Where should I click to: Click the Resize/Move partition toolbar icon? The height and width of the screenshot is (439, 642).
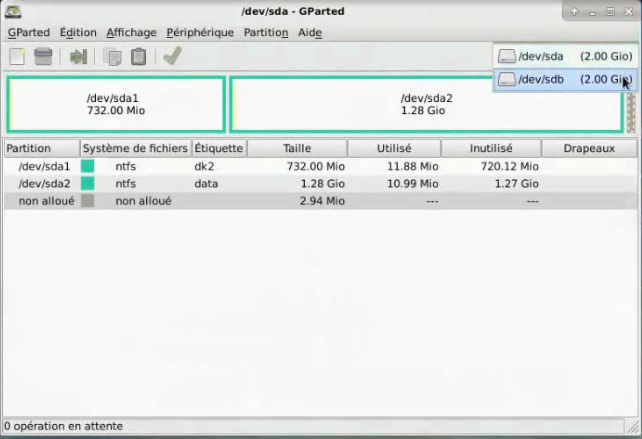click(x=79, y=57)
